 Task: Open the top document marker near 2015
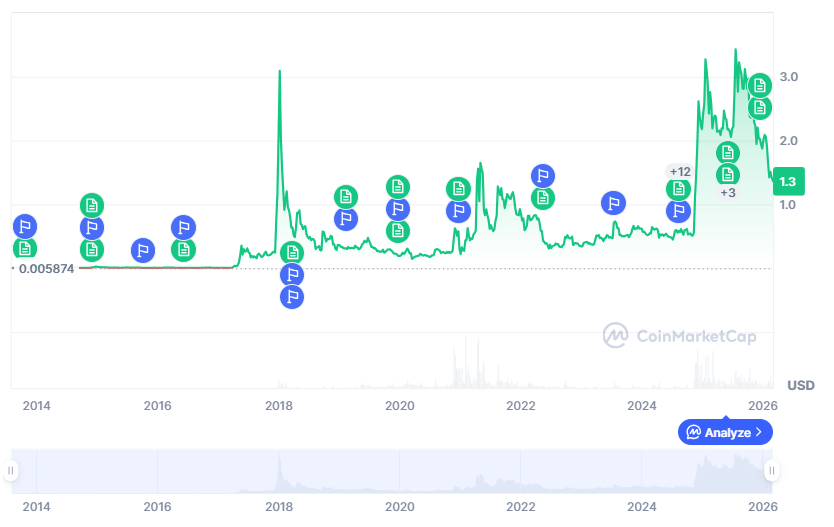(x=91, y=206)
